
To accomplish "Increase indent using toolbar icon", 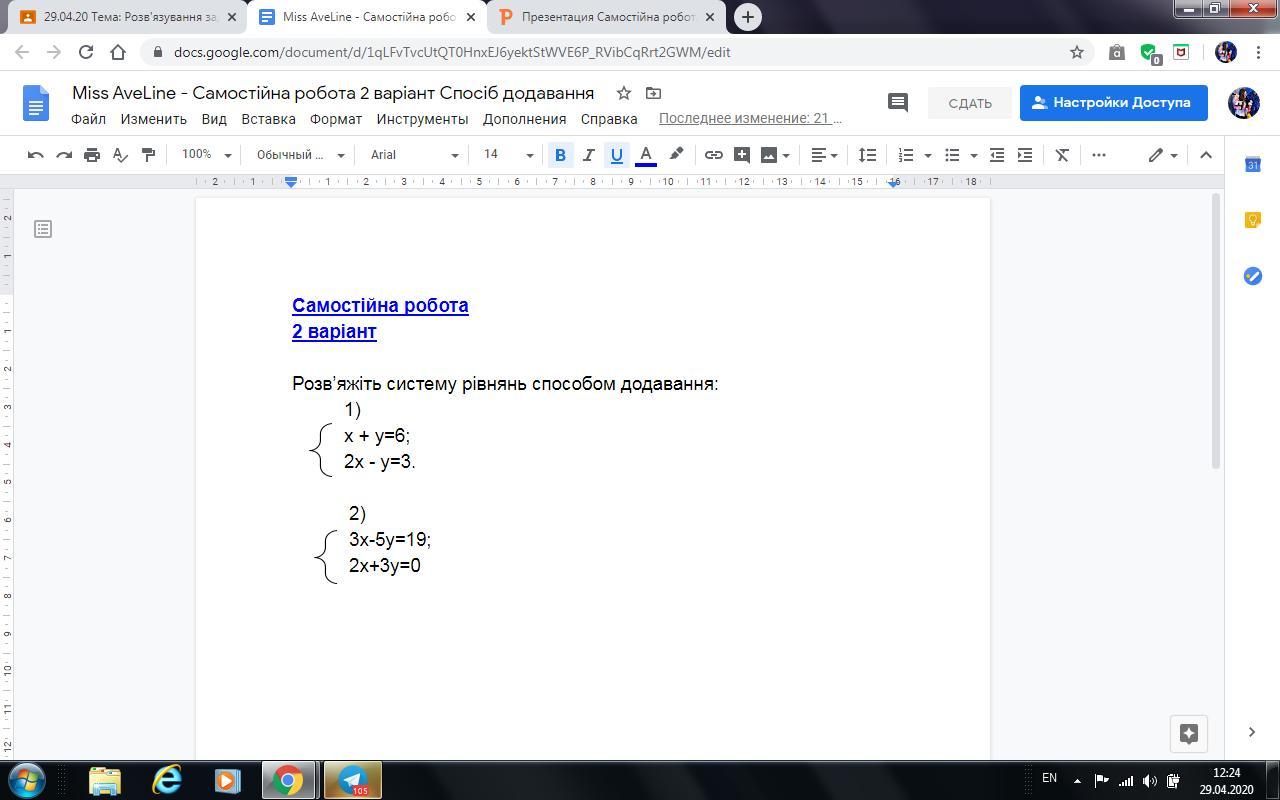I will tap(1025, 155).
